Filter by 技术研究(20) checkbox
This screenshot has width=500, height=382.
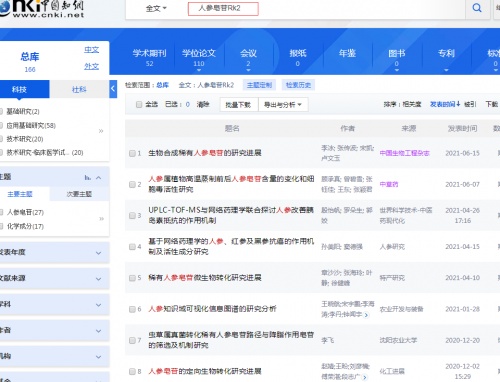pos(1,139)
